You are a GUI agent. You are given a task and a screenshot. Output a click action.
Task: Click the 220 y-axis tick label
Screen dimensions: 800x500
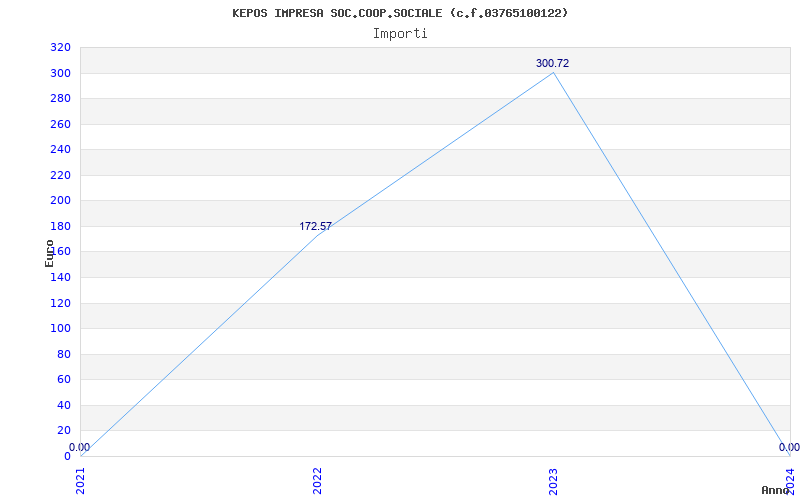click(60, 176)
